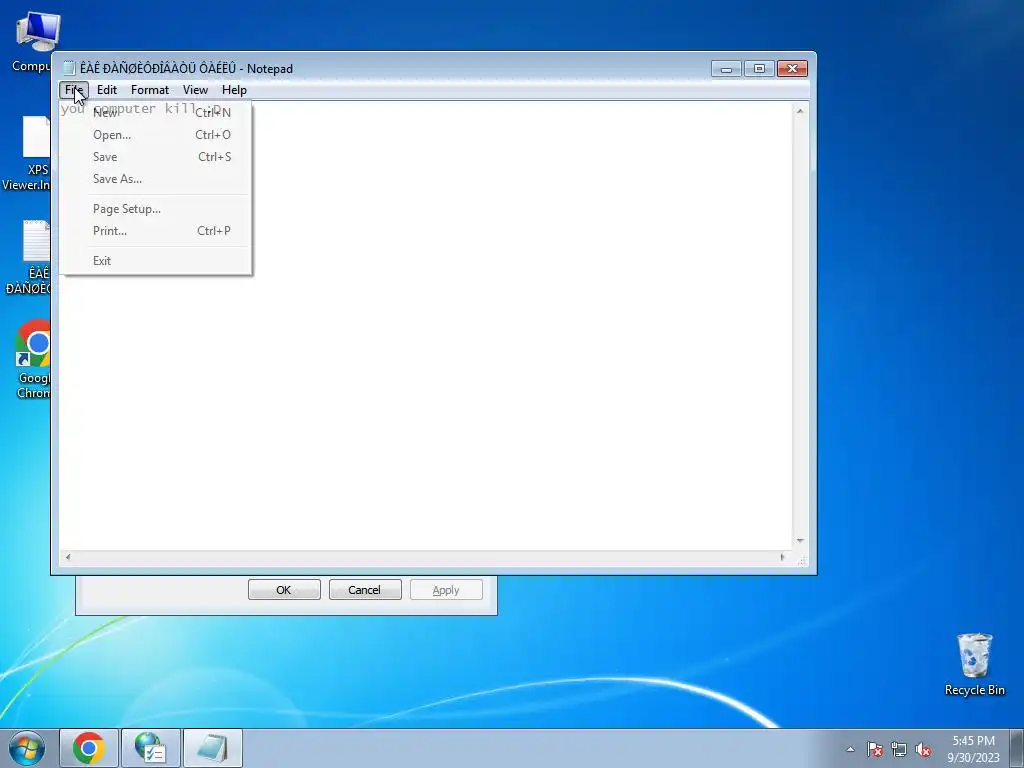
Task: Maximize the Notepad window
Action: [759, 69]
